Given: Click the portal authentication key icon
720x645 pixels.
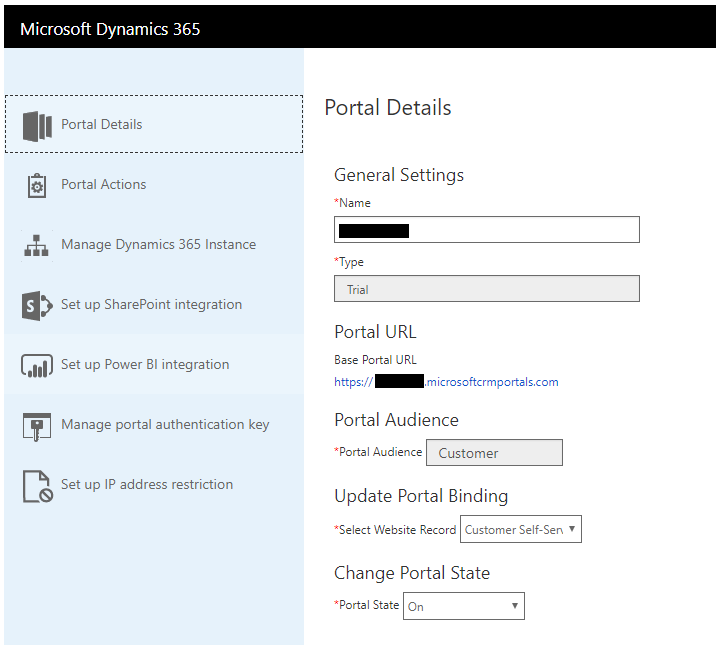Looking at the screenshot, I should click(x=37, y=426).
